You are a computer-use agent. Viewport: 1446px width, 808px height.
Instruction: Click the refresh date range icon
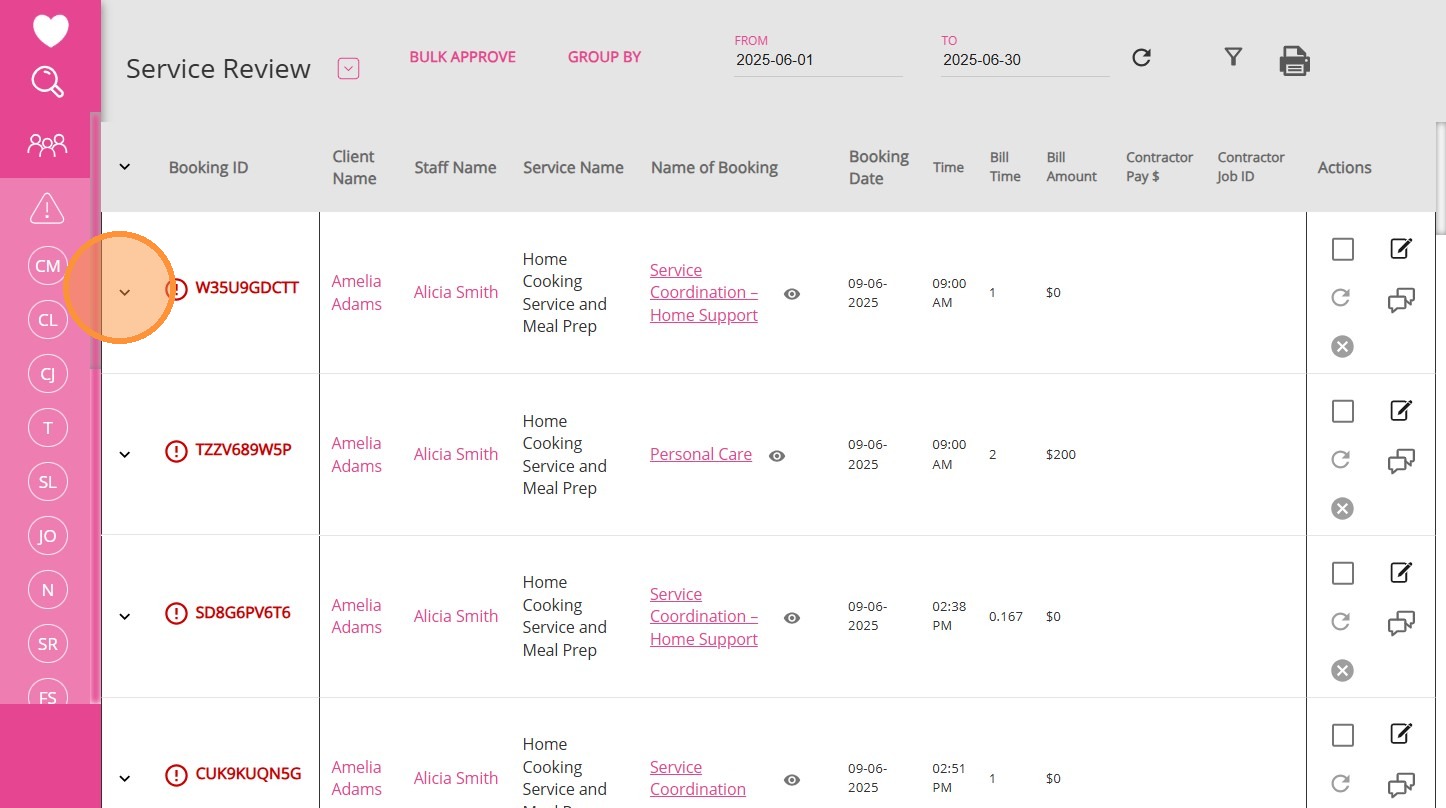[1141, 58]
